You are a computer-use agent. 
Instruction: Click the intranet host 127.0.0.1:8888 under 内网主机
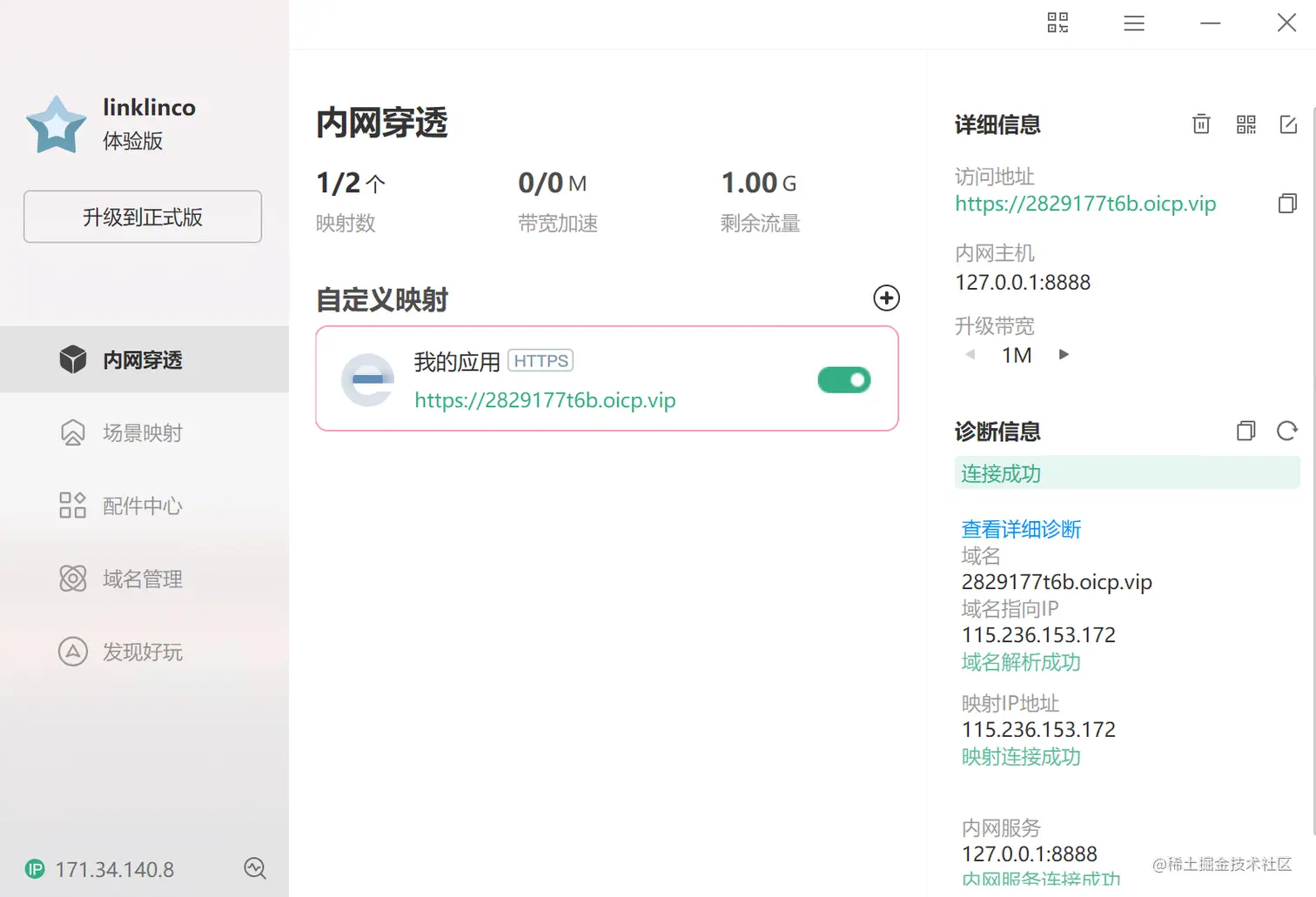click(1023, 282)
